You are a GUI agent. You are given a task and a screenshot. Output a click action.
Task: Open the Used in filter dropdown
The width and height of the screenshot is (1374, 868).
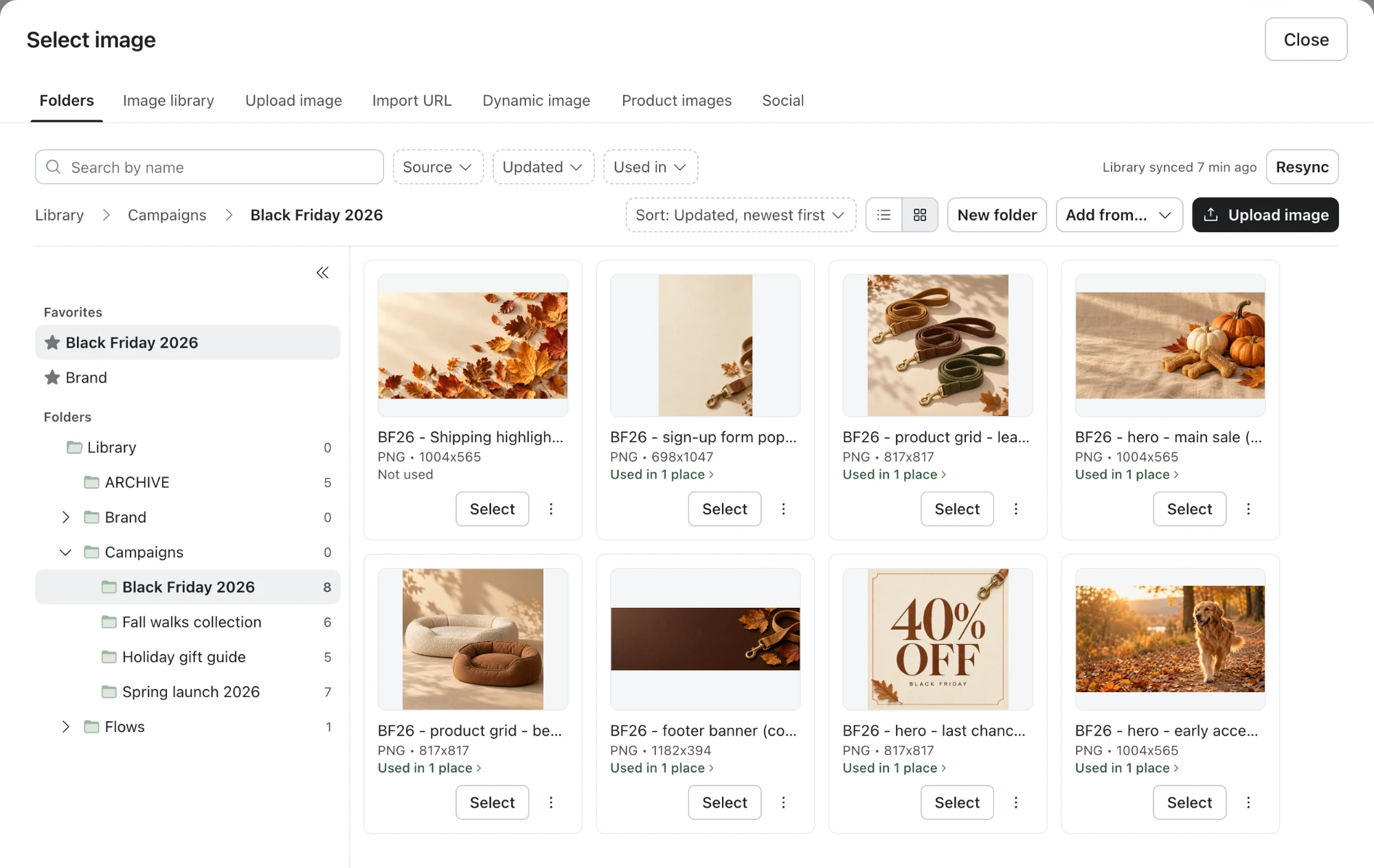click(x=651, y=167)
